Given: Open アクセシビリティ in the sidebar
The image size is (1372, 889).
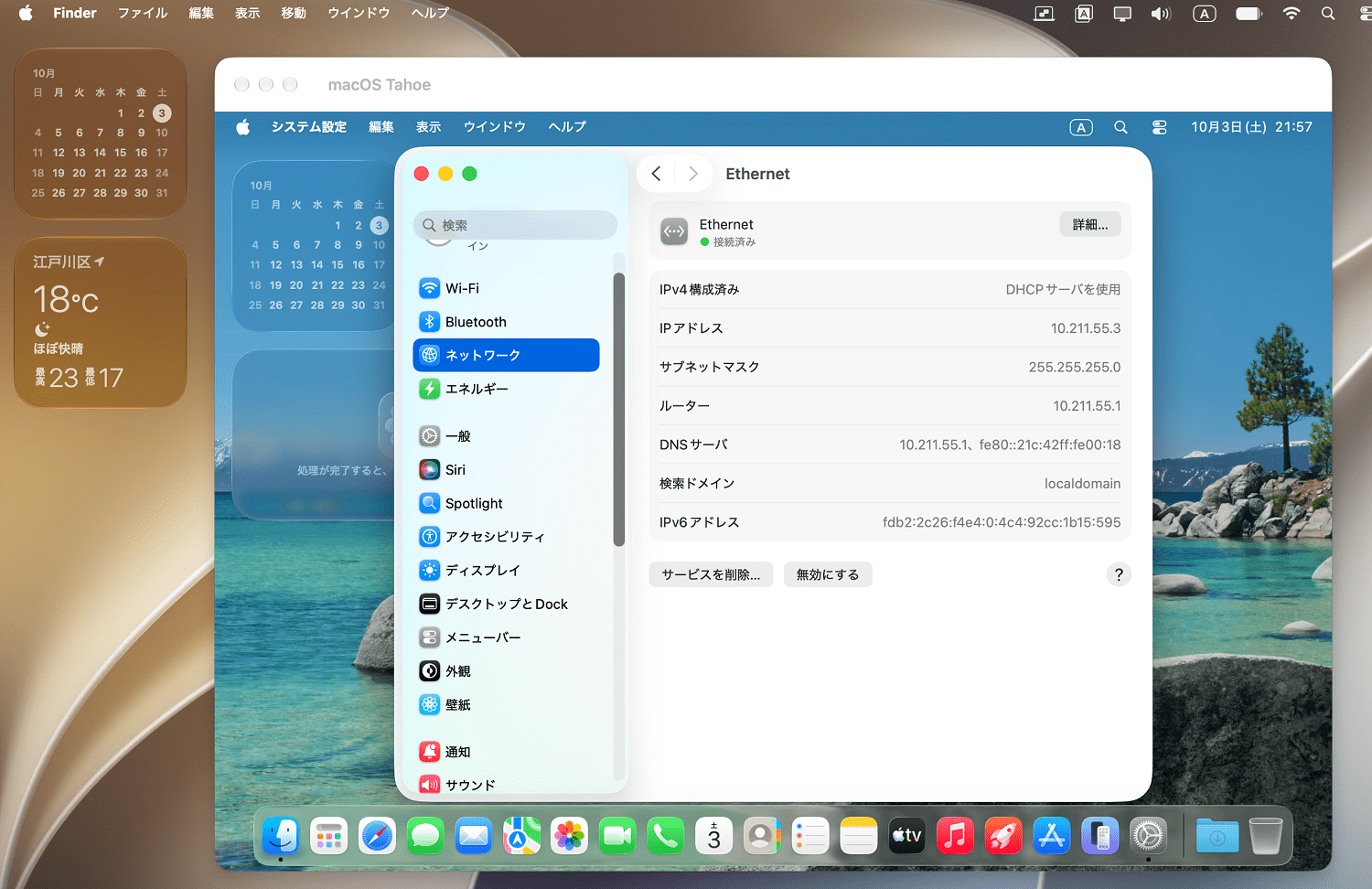Looking at the screenshot, I should point(506,537).
